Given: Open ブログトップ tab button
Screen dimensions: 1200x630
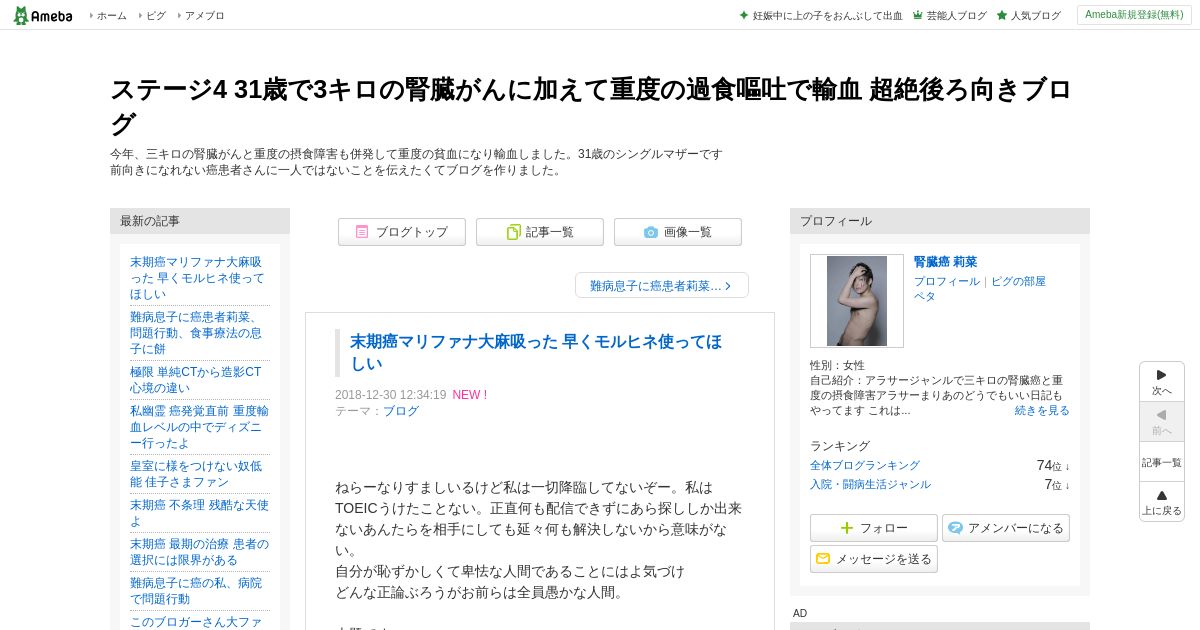Looking at the screenshot, I should [402, 232].
